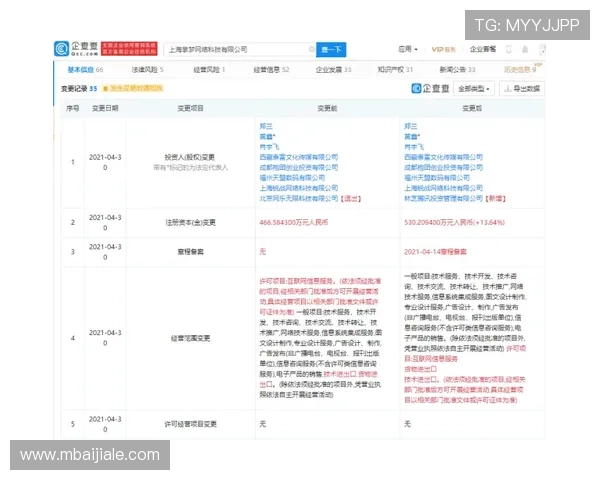Click the 530.209400万元人民币(+13.64%) value
This screenshot has height=480, width=600.
click(x=454, y=222)
